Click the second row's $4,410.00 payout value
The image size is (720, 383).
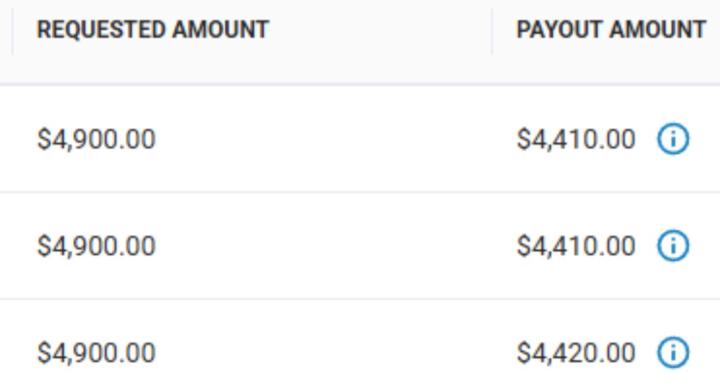pyautogui.click(x=576, y=246)
